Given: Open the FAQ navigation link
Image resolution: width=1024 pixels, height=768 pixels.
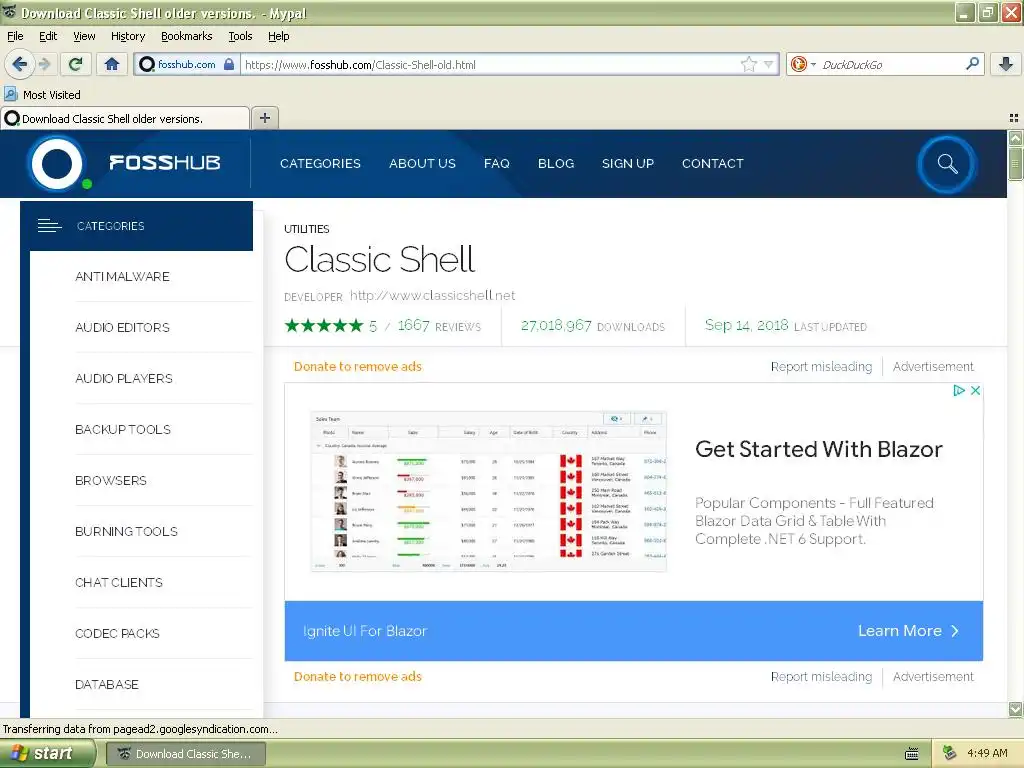Looking at the screenshot, I should pos(496,163).
